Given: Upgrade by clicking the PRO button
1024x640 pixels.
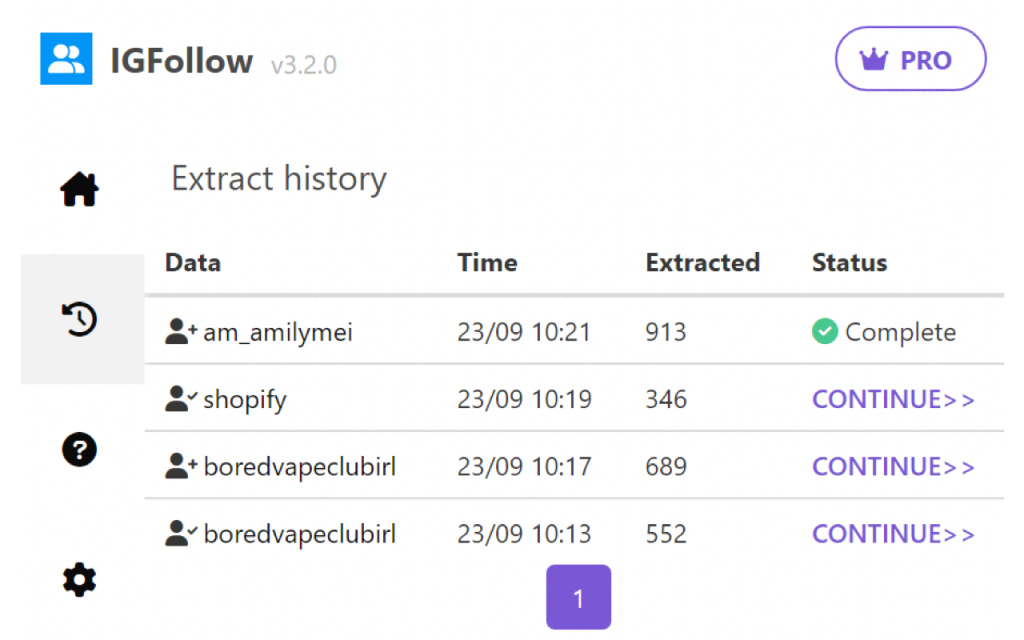Looking at the screenshot, I should coord(910,59).
